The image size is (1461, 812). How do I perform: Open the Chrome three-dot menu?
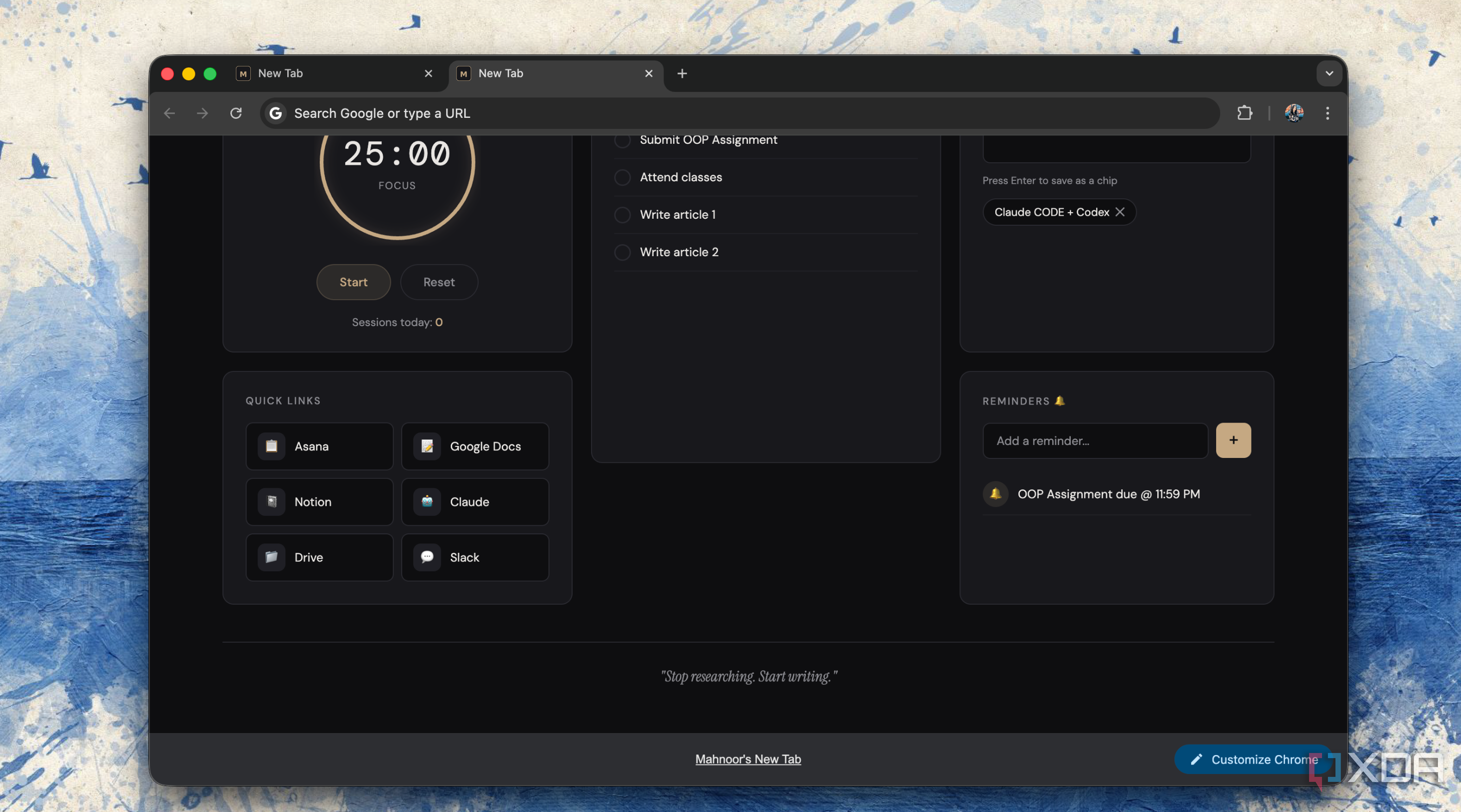click(x=1327, y=113)
